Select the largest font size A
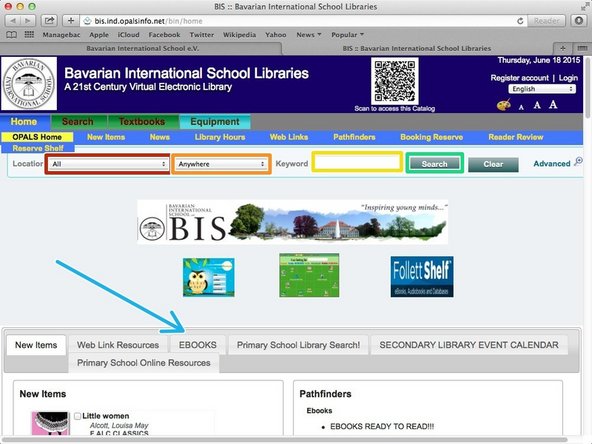The image size is (592, 444). (x=553, y=104)
